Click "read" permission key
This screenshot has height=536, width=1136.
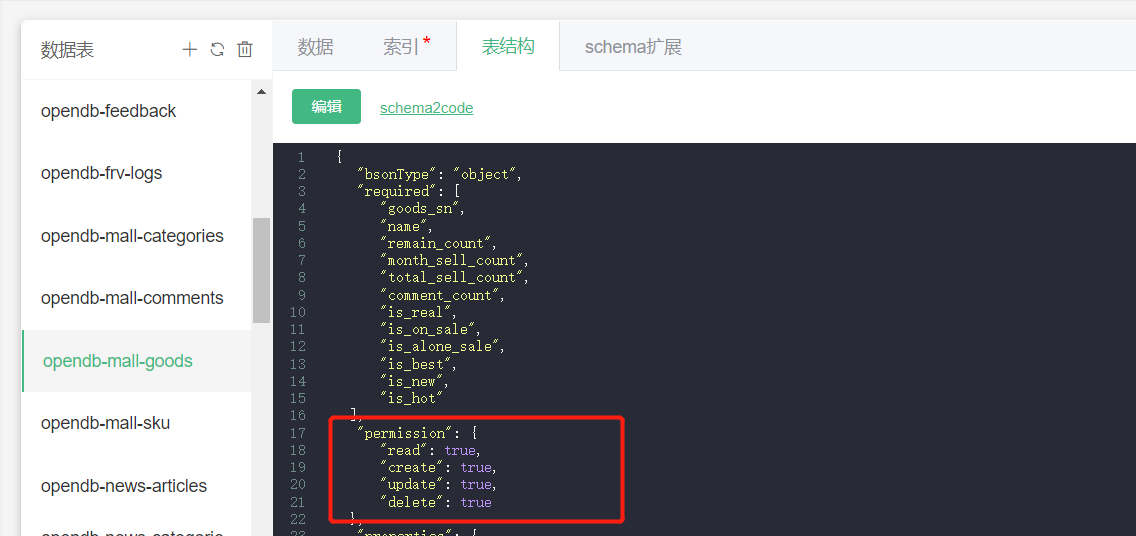(406, 451)
